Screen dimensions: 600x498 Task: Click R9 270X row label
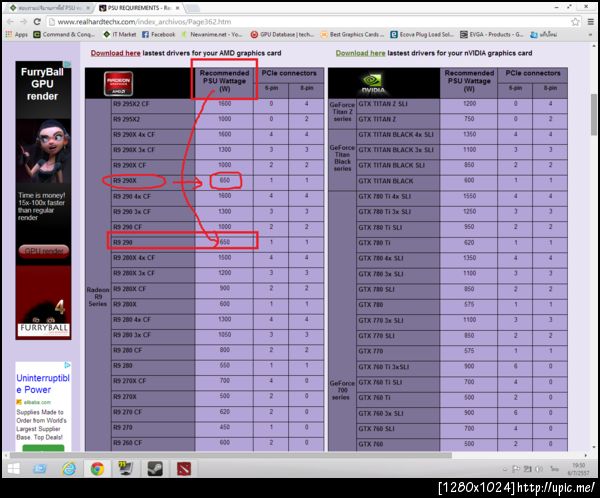click(125, 397)
